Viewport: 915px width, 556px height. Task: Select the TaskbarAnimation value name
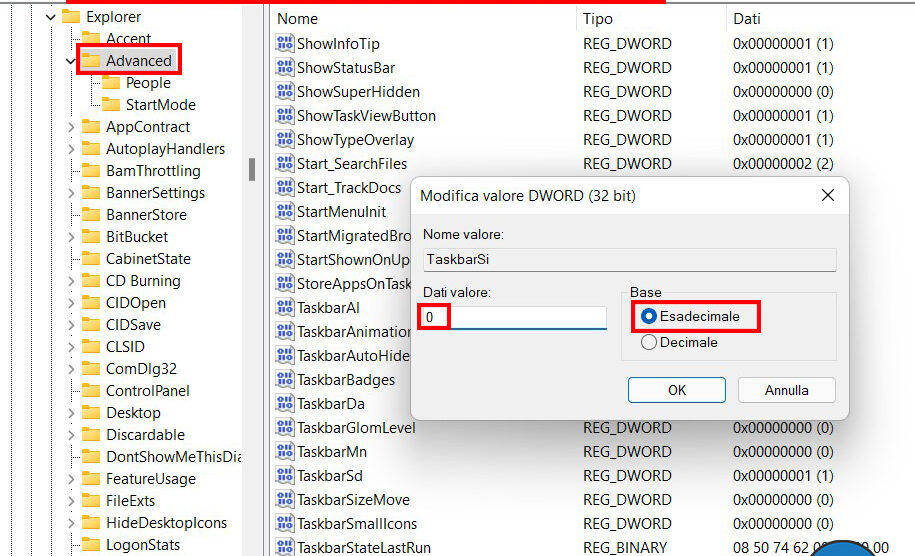354,331
